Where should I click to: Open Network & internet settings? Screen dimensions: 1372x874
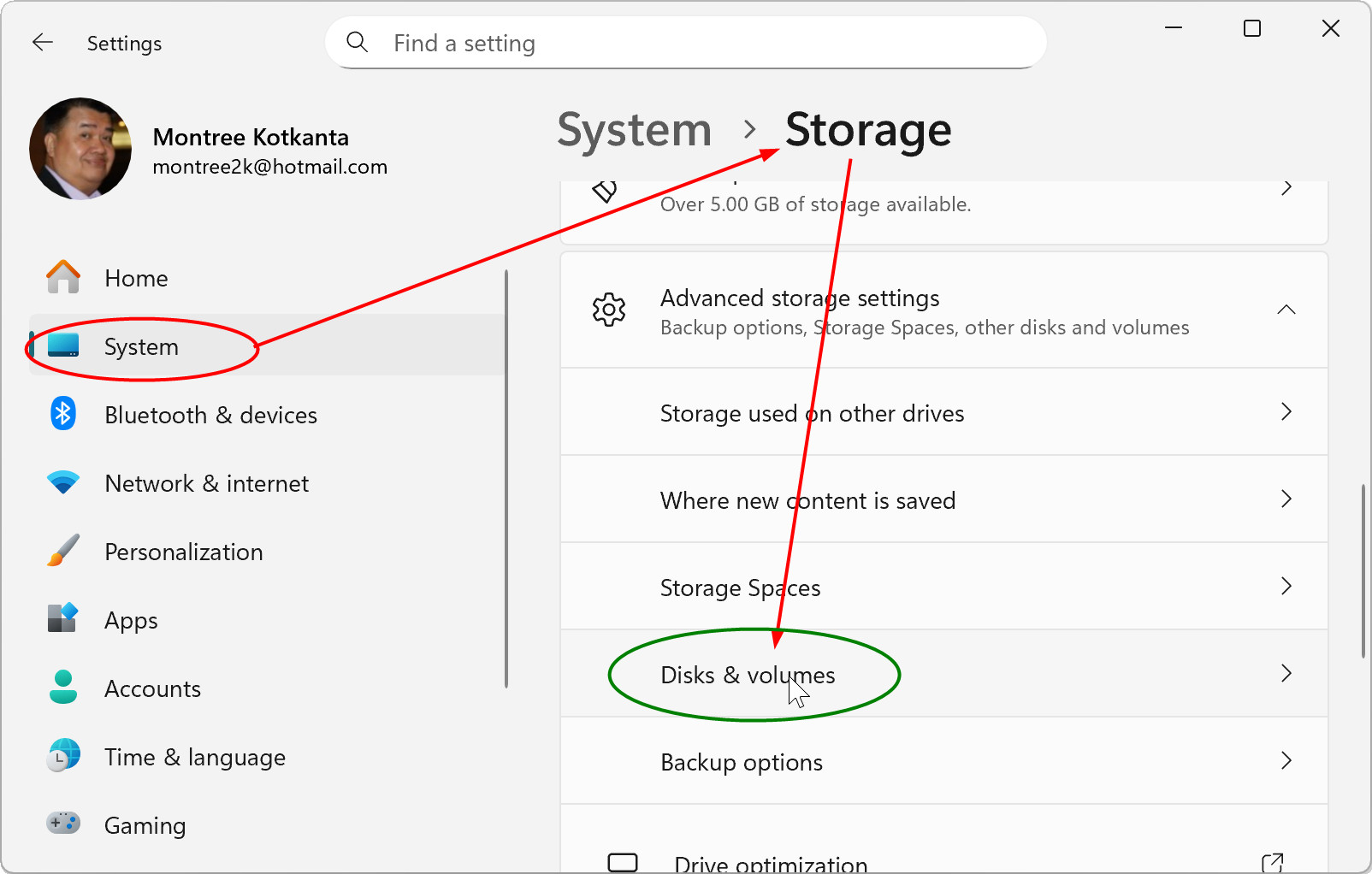coord(206,483)
